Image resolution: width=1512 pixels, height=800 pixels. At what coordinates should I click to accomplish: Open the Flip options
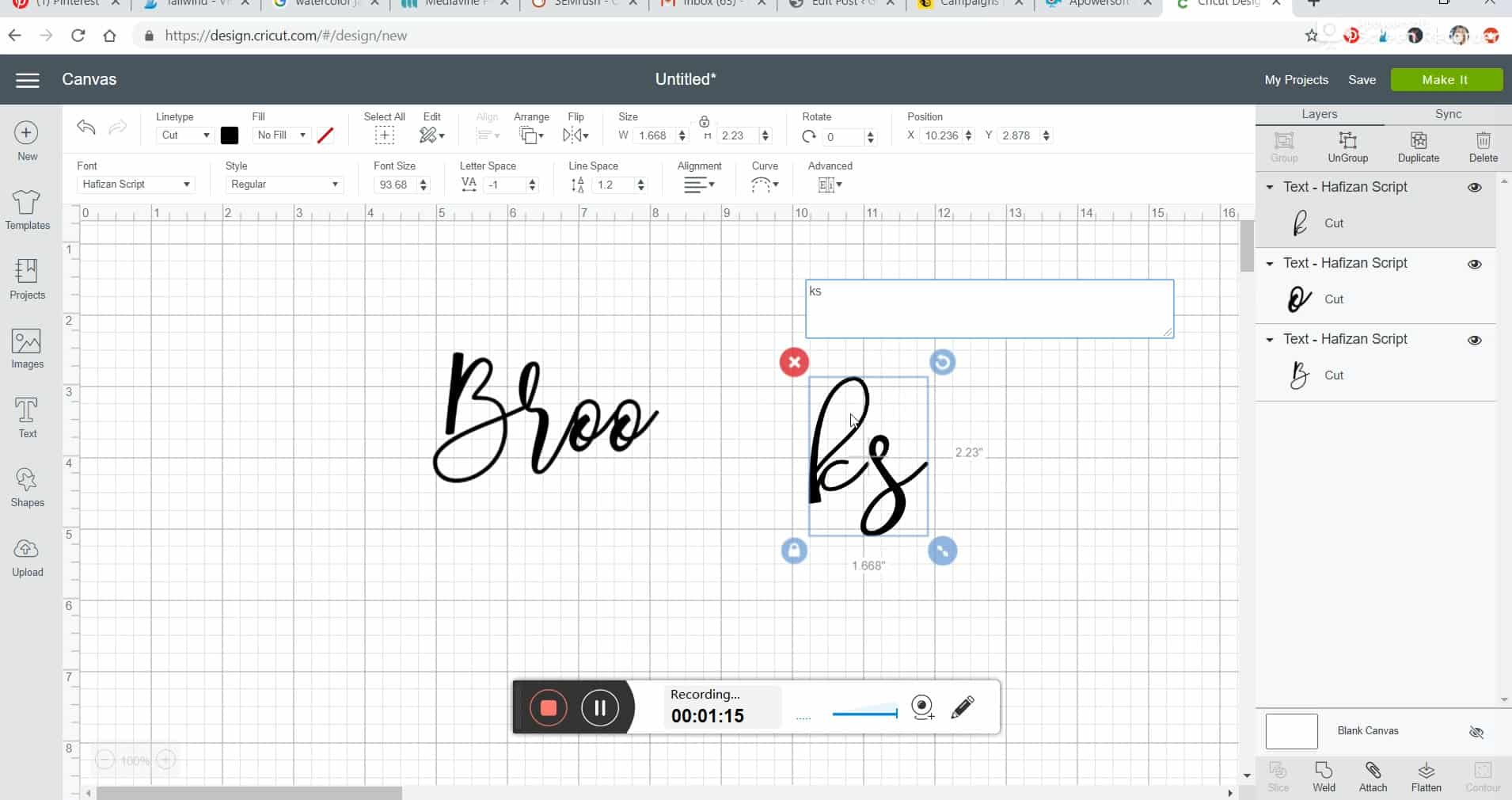point(576,135)
